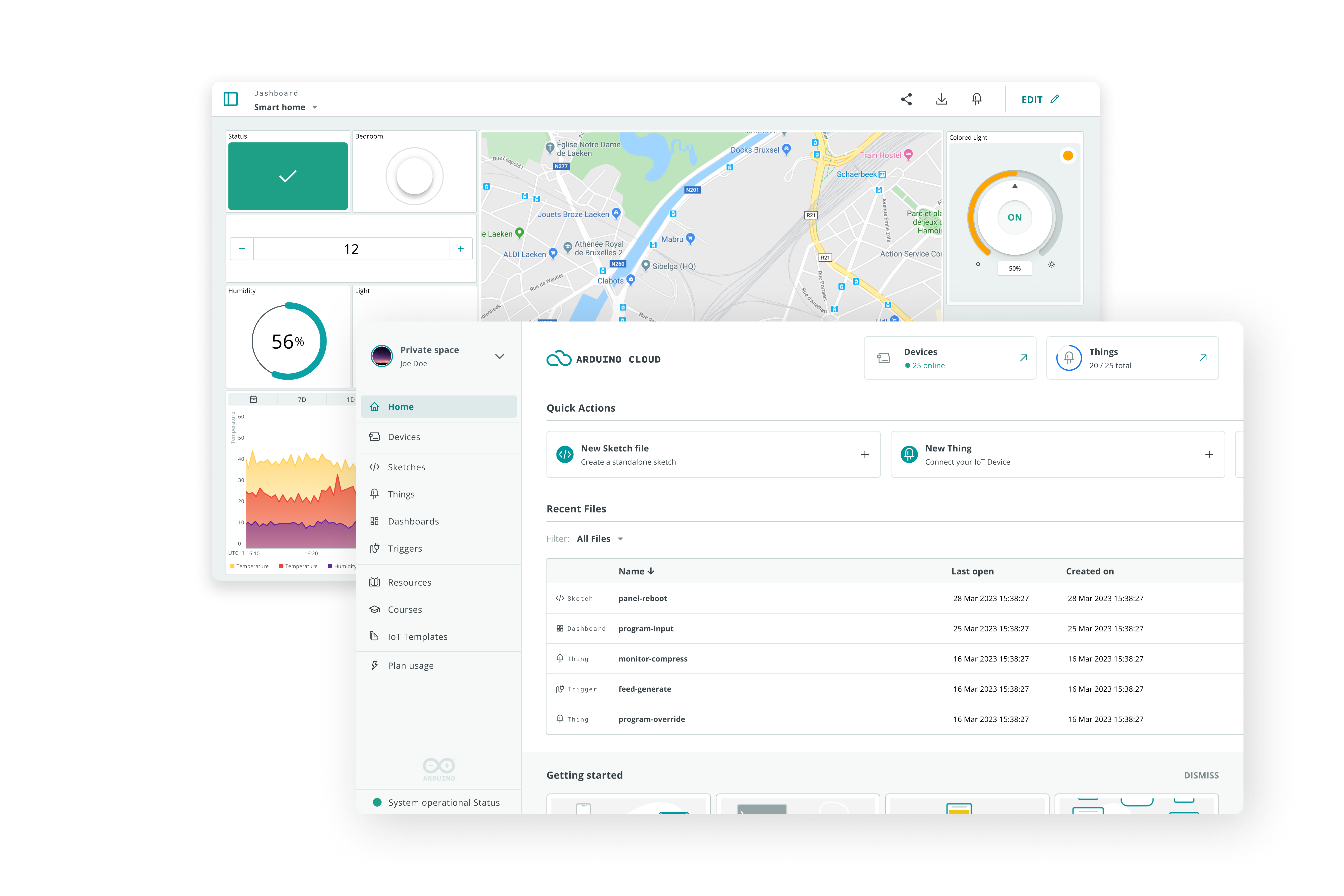Viewport: 1344px width, 896px height.
Task: Click the Joe Doe profile avatar
Action: click(x=382, y=356)
